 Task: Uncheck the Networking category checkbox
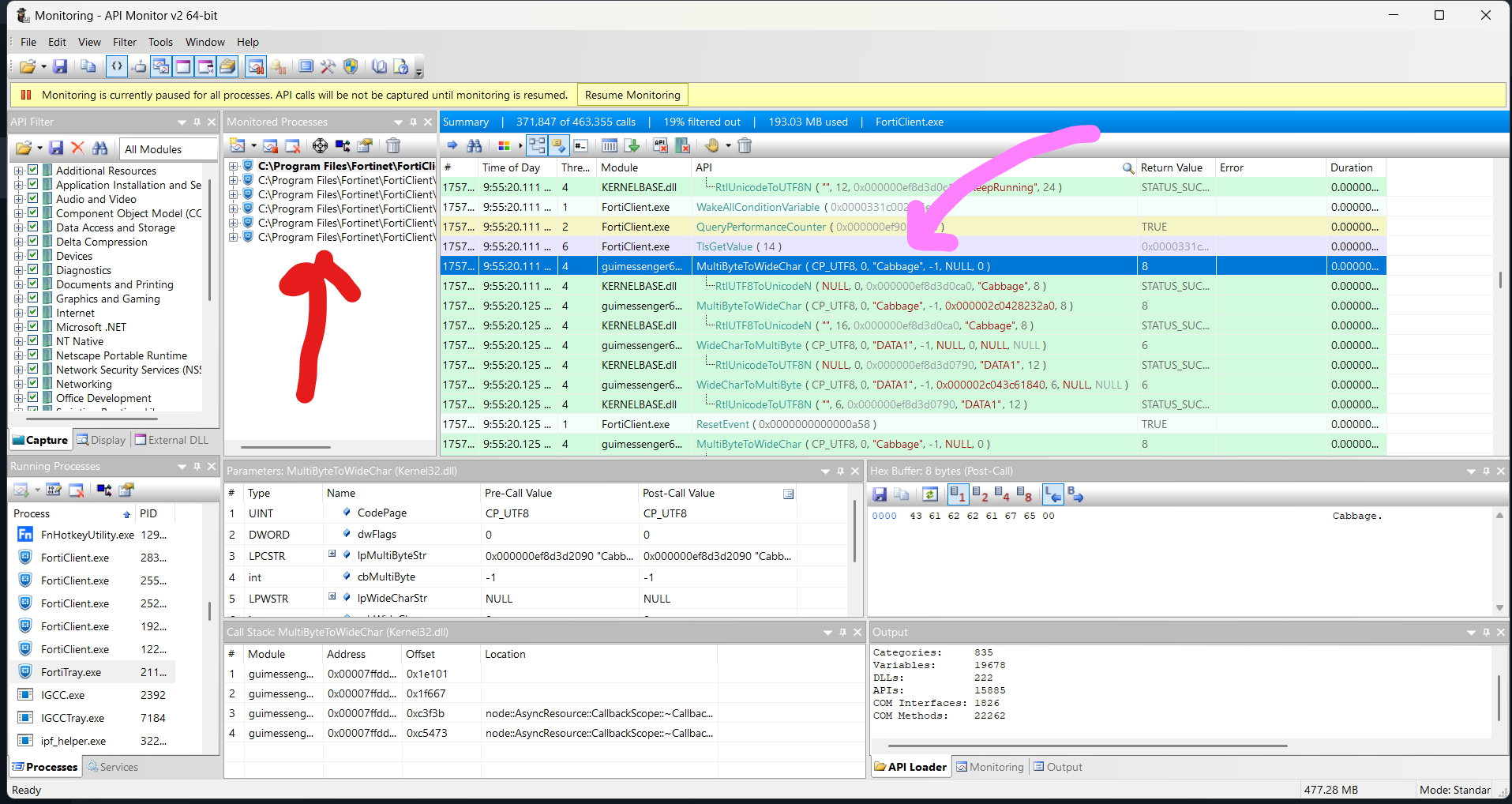(33, 383)
